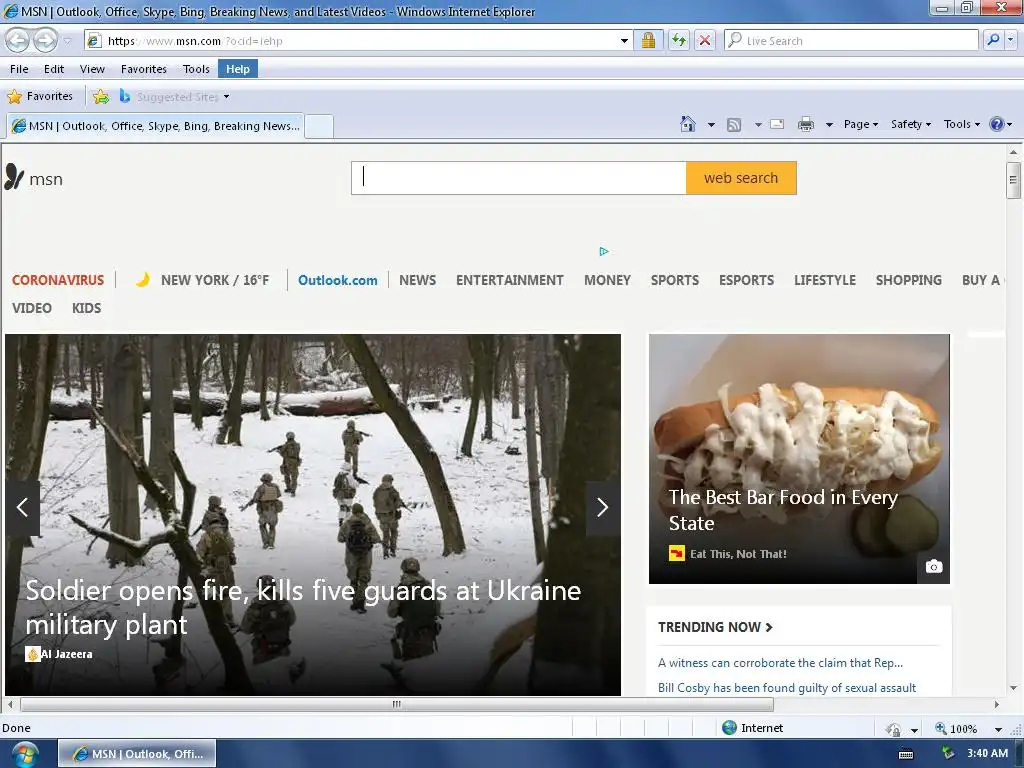The height and width of the screenshot is (768, 1024).
Task: Refresh the page with green arrows icon
Action: tap(679, 40)
